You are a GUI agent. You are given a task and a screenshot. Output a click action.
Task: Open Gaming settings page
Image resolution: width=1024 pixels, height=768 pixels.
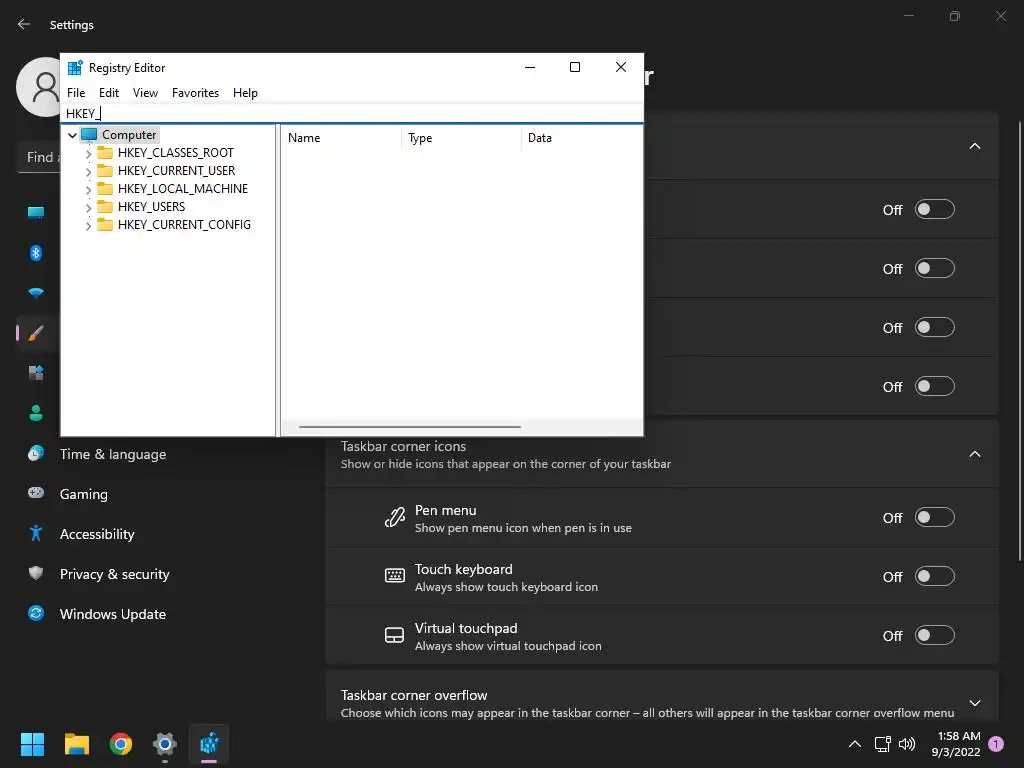coord(84,494)
